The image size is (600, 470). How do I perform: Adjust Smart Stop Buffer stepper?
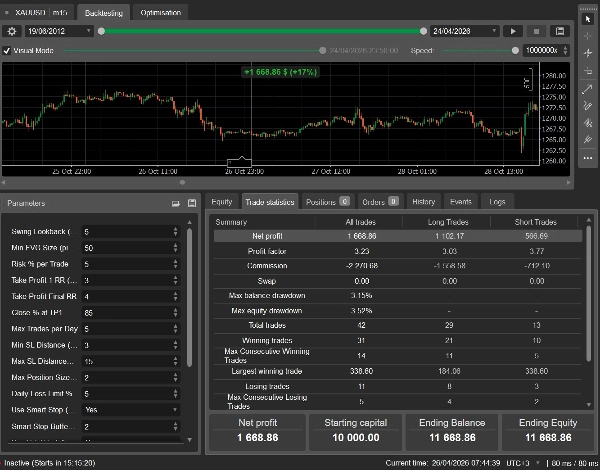point(175,426)
